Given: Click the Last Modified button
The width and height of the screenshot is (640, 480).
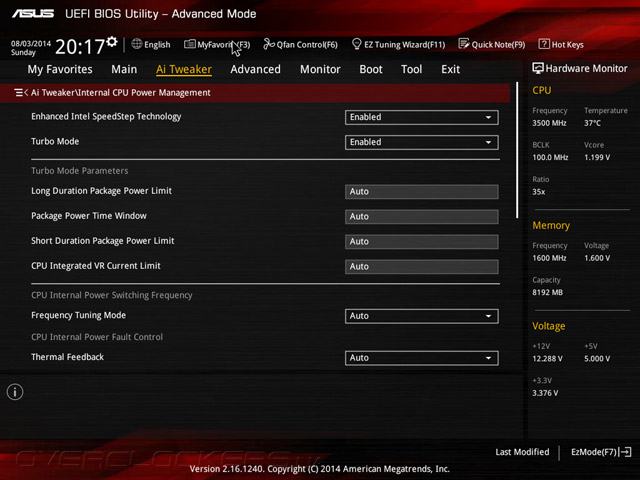Looking at the screenshot, I should click(522, 452).
